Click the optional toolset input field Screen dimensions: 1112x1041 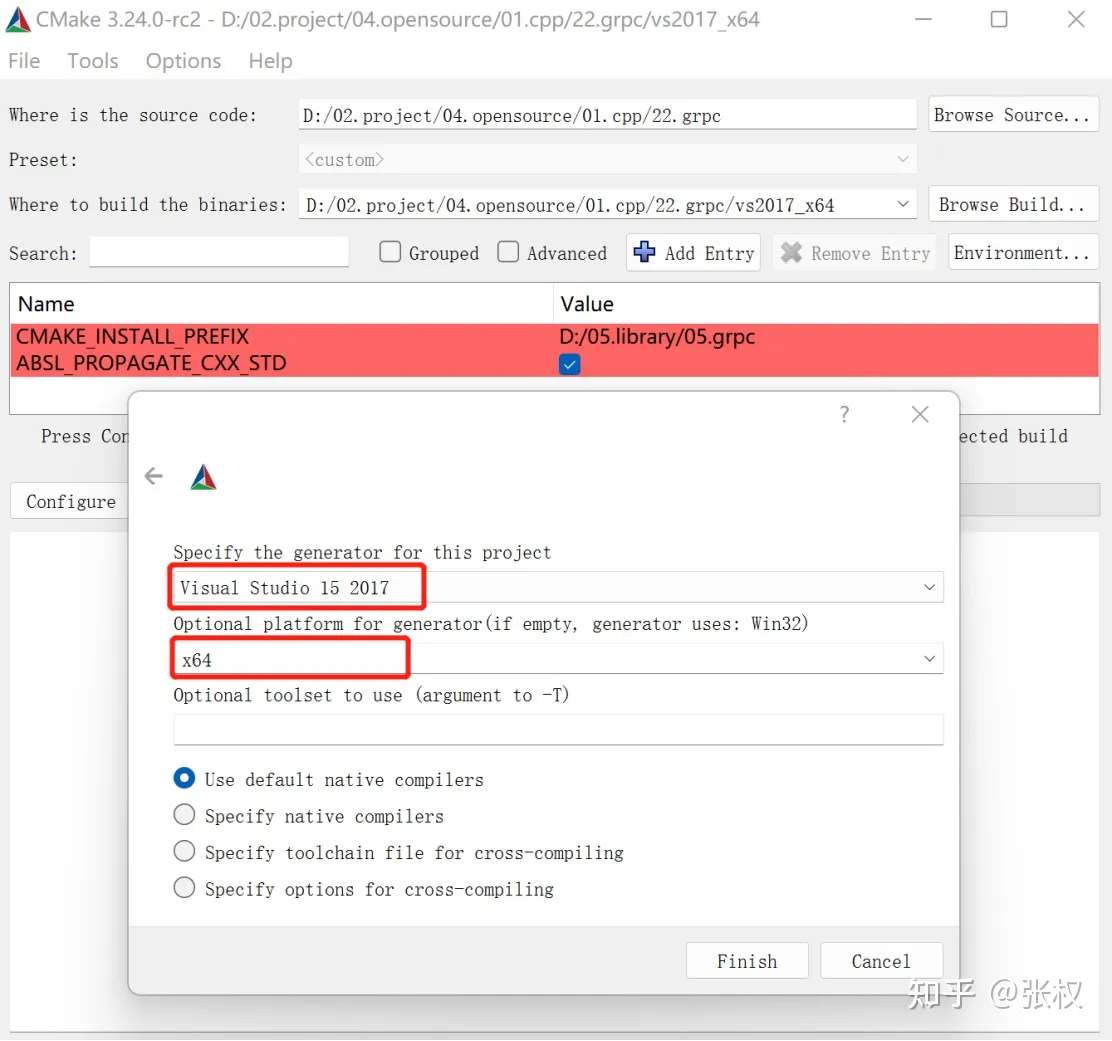click(x=558, y=730)
